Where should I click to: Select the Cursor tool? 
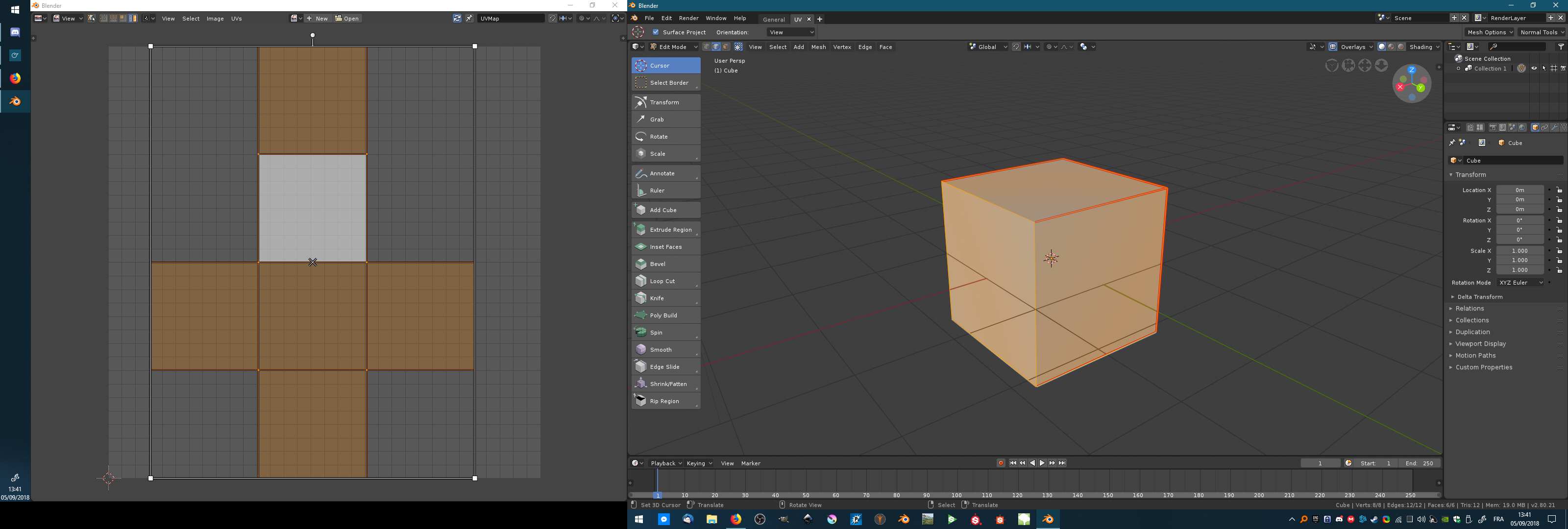666,65
